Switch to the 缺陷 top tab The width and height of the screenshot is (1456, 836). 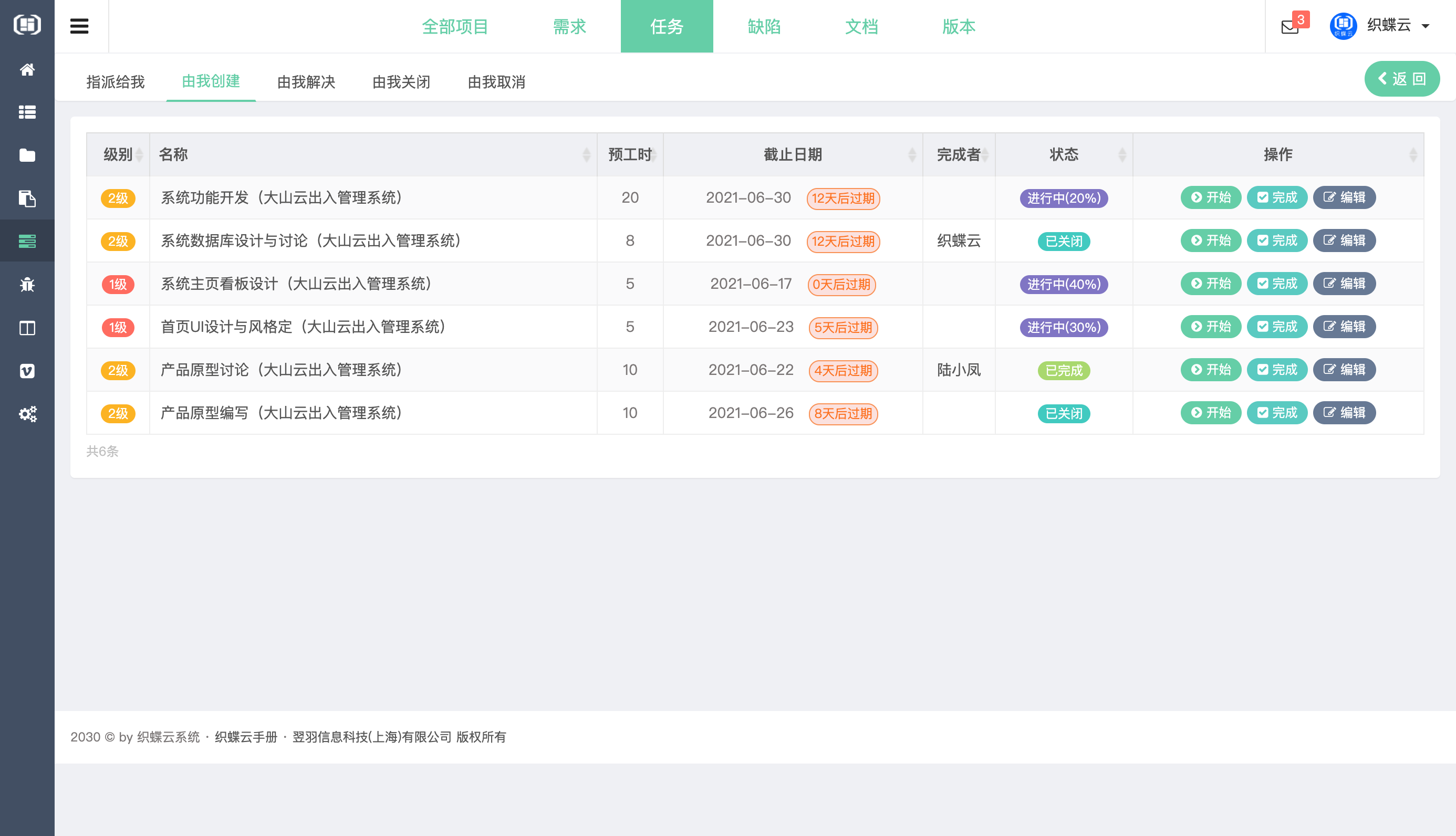[764, 26]
